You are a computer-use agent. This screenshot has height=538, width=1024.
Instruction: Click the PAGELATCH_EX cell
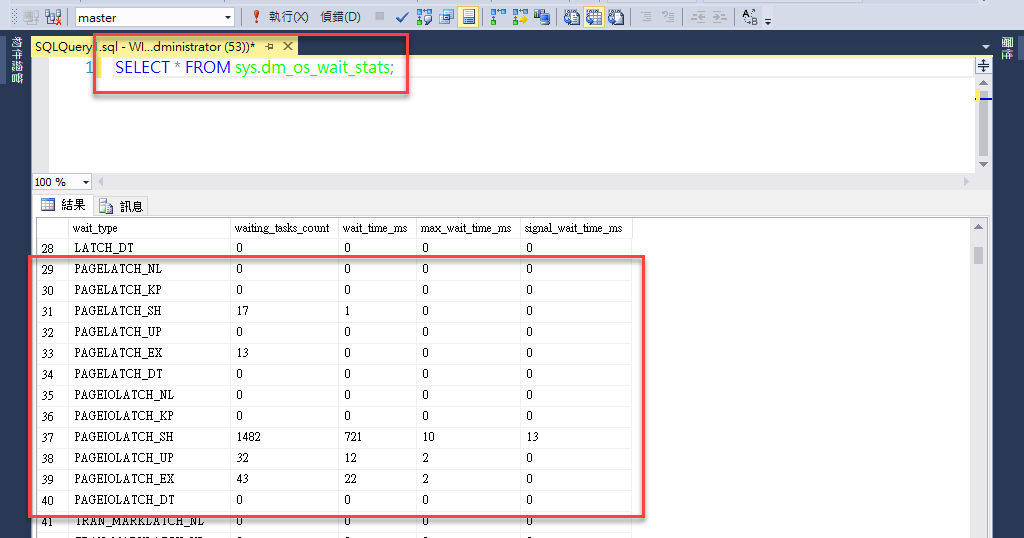click(x=150, y=353)
